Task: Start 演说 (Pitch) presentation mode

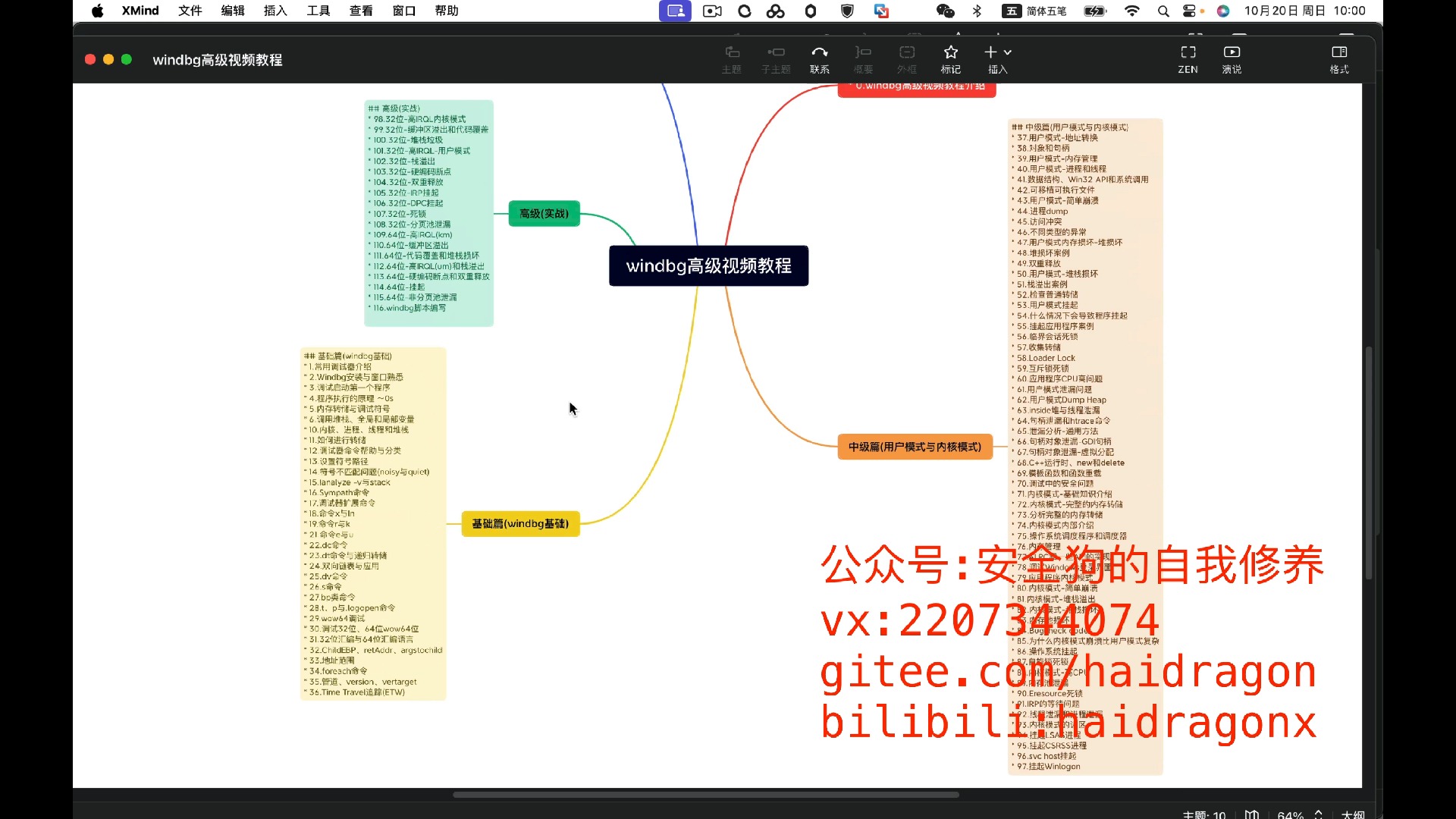Action: [x=1232, y=58]
